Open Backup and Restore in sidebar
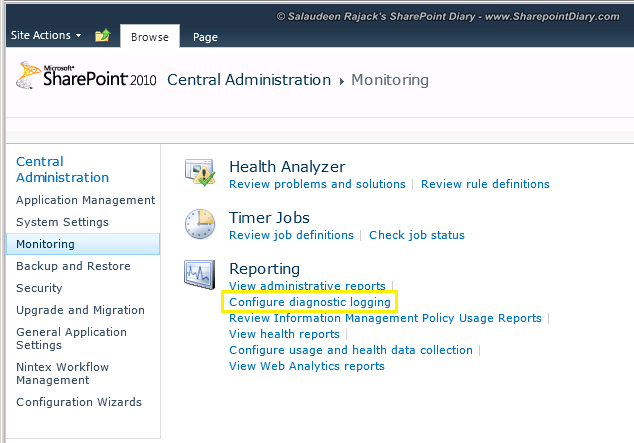634x443 pixels. pyautogui.click(x=73, y=266)
